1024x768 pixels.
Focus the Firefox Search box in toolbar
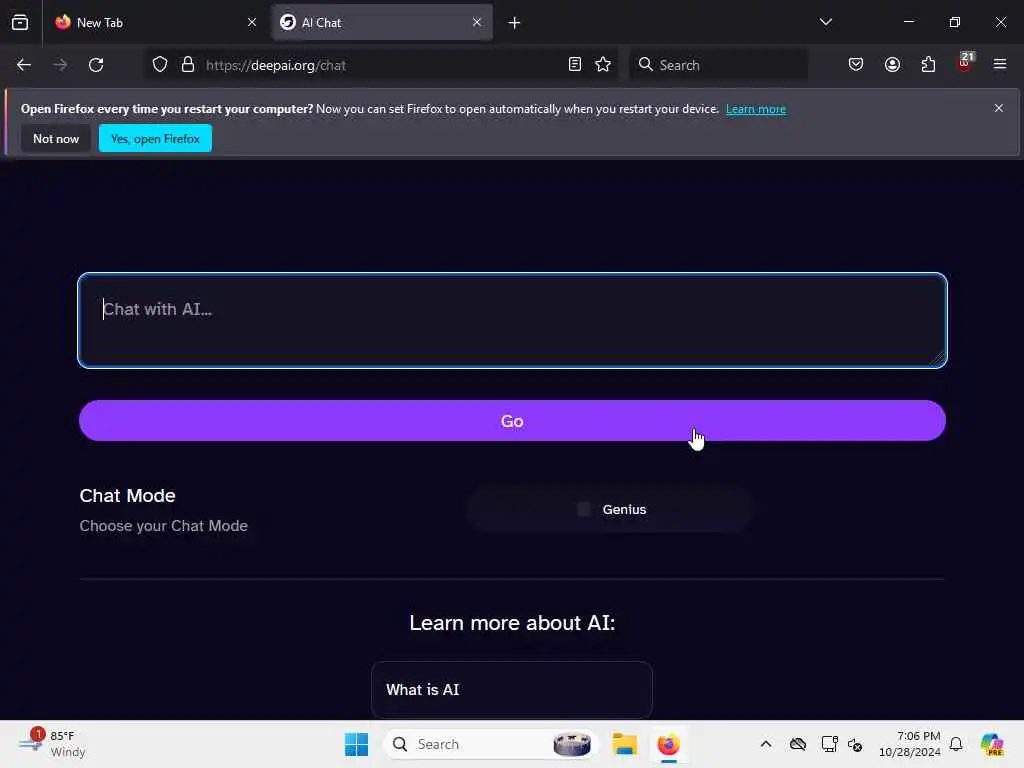[x=718, y=65]
